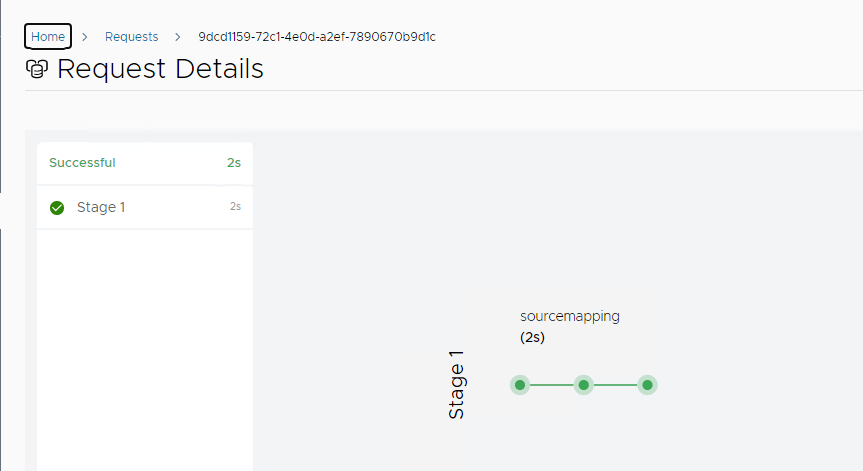Viewport: 863px width, 471px height.
Task: Click the chevron after Requests breadcrumb
Action: 177,37
